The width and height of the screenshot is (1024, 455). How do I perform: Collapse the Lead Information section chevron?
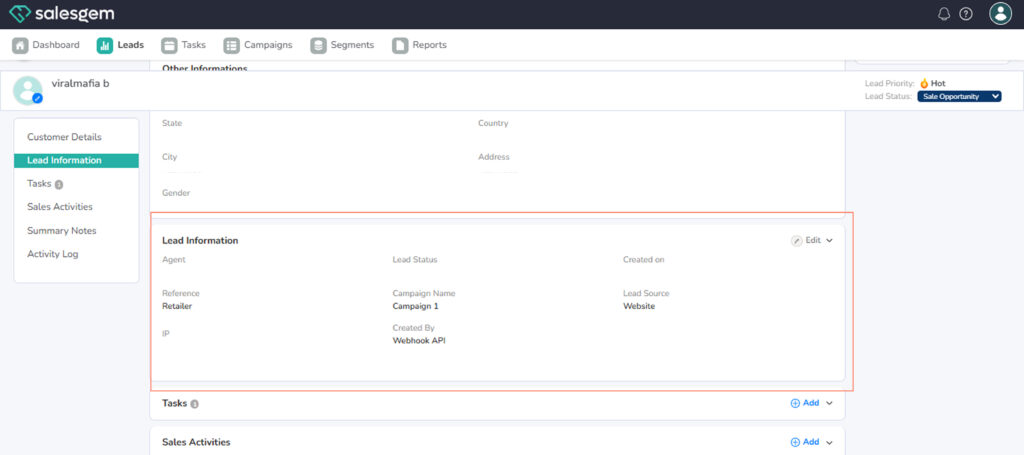pos(829,241)
